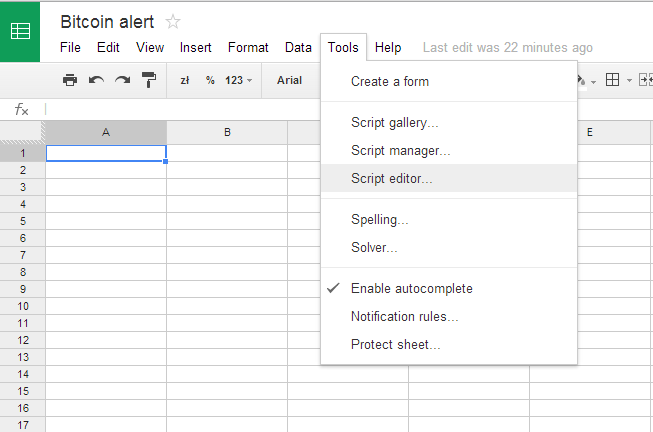Open the Format menu
Viewport: 653px width, 432px height.
(248, 47)
